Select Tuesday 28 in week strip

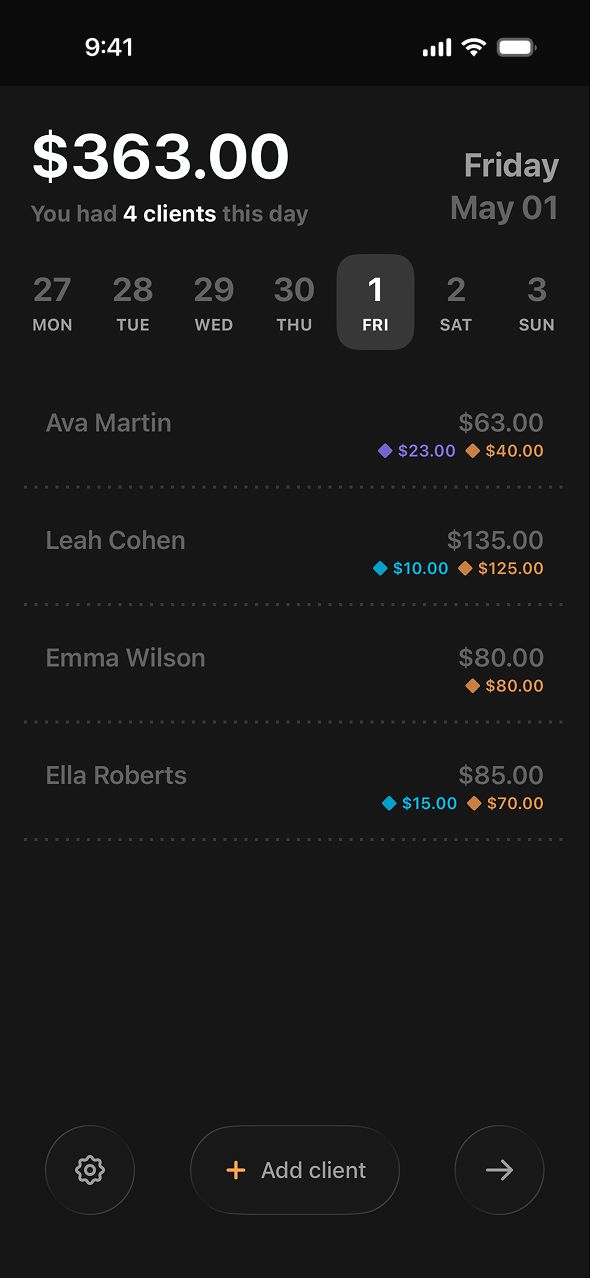tap(133, 302)
